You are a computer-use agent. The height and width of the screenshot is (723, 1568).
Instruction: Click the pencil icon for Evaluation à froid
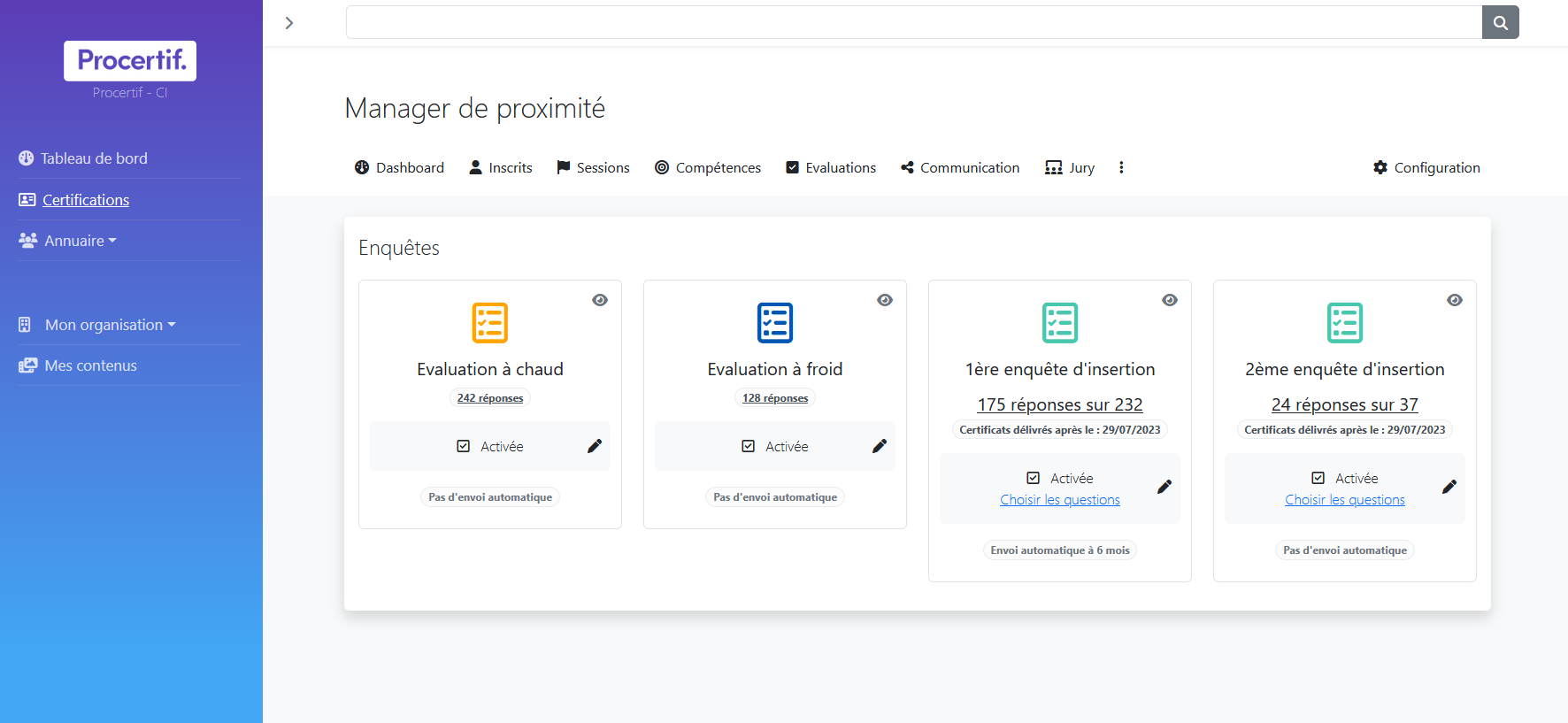pyautogui.click(x=880, y=446)
